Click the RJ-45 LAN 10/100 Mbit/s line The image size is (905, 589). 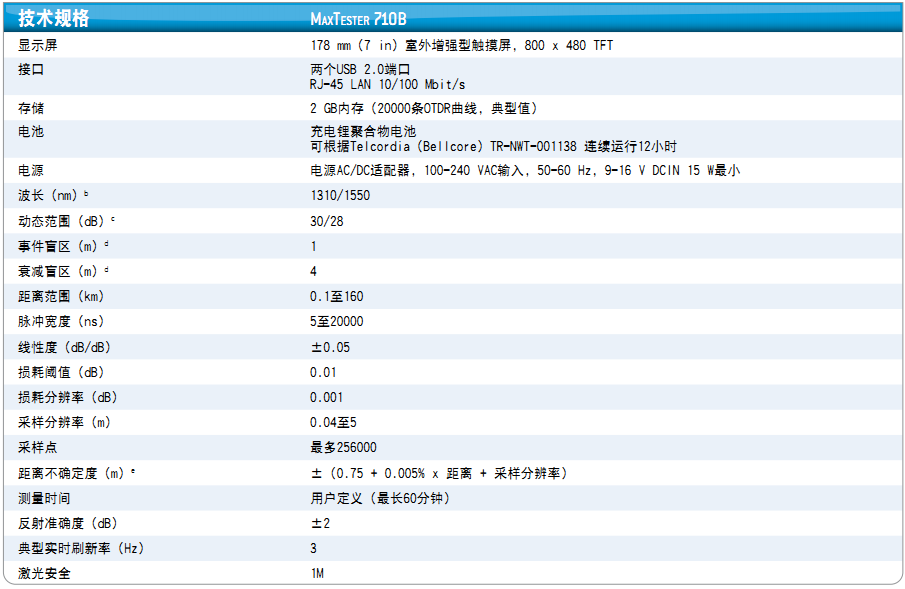pos(387,84)
